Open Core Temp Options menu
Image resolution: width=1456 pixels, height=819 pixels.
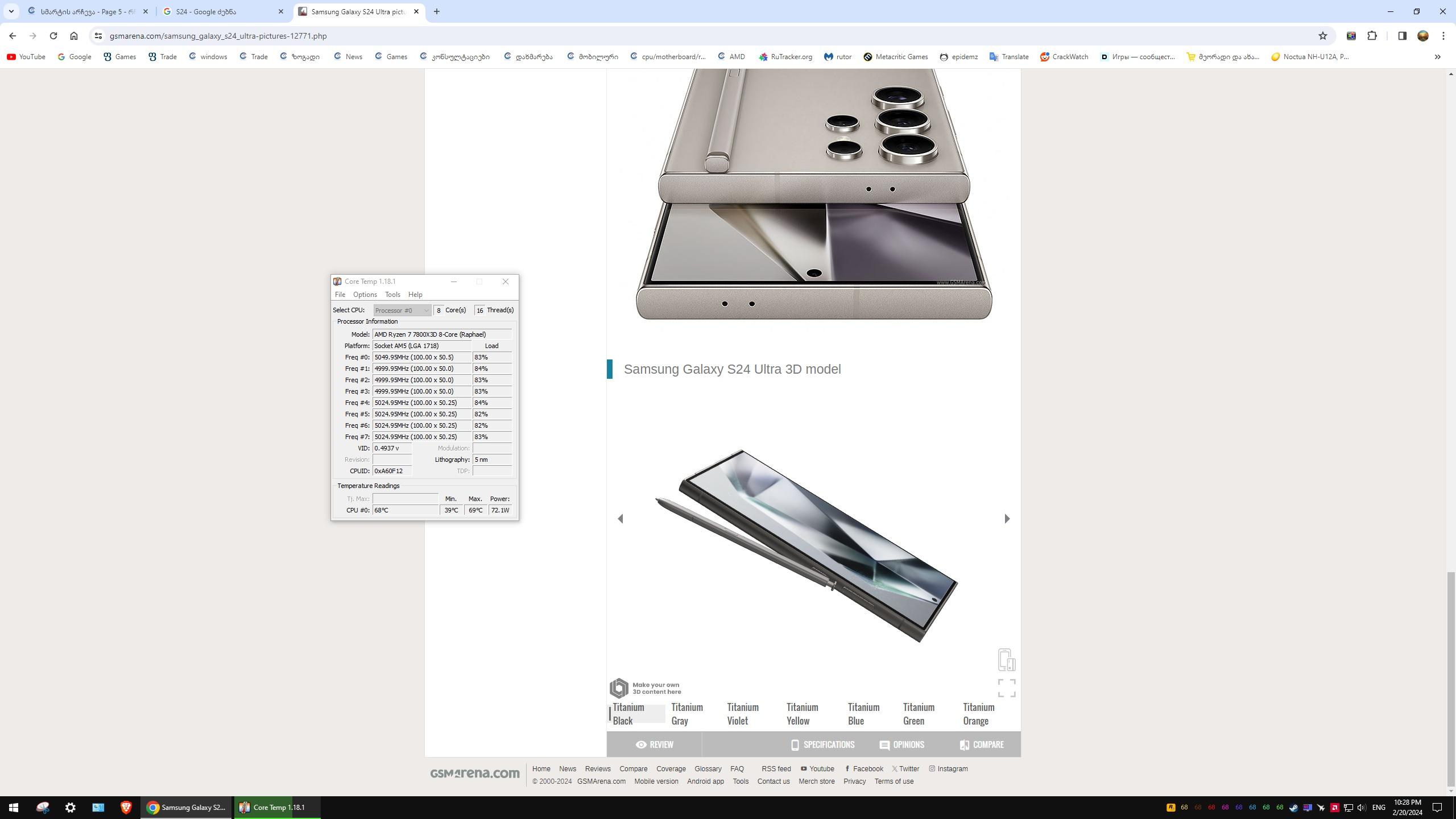365,295
